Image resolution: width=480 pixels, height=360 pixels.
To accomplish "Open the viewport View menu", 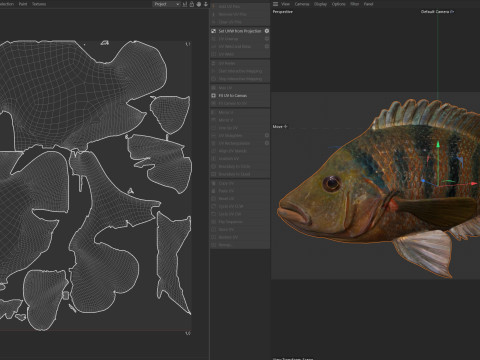I will coord(286,4).
